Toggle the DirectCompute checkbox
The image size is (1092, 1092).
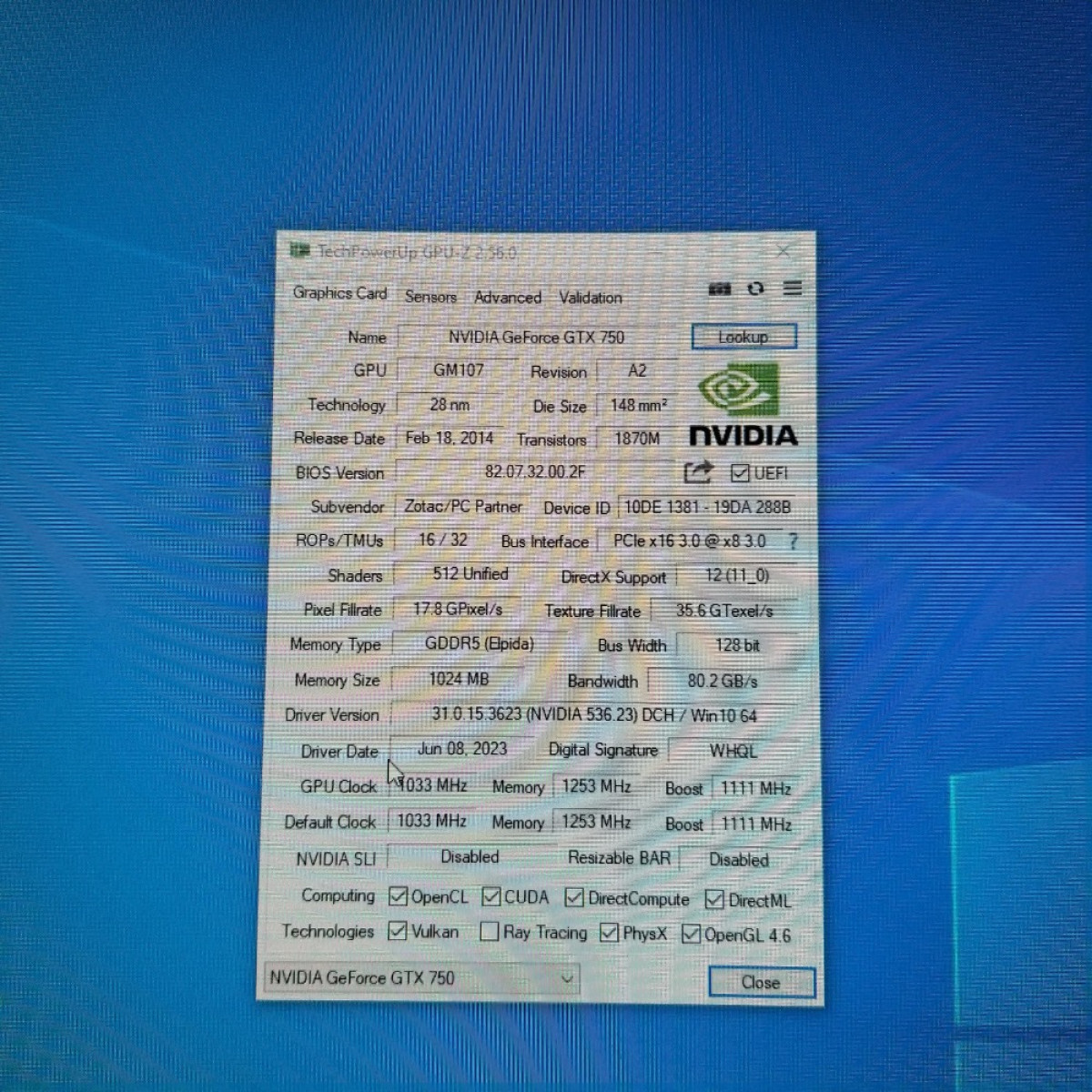[x=574, y=898]
